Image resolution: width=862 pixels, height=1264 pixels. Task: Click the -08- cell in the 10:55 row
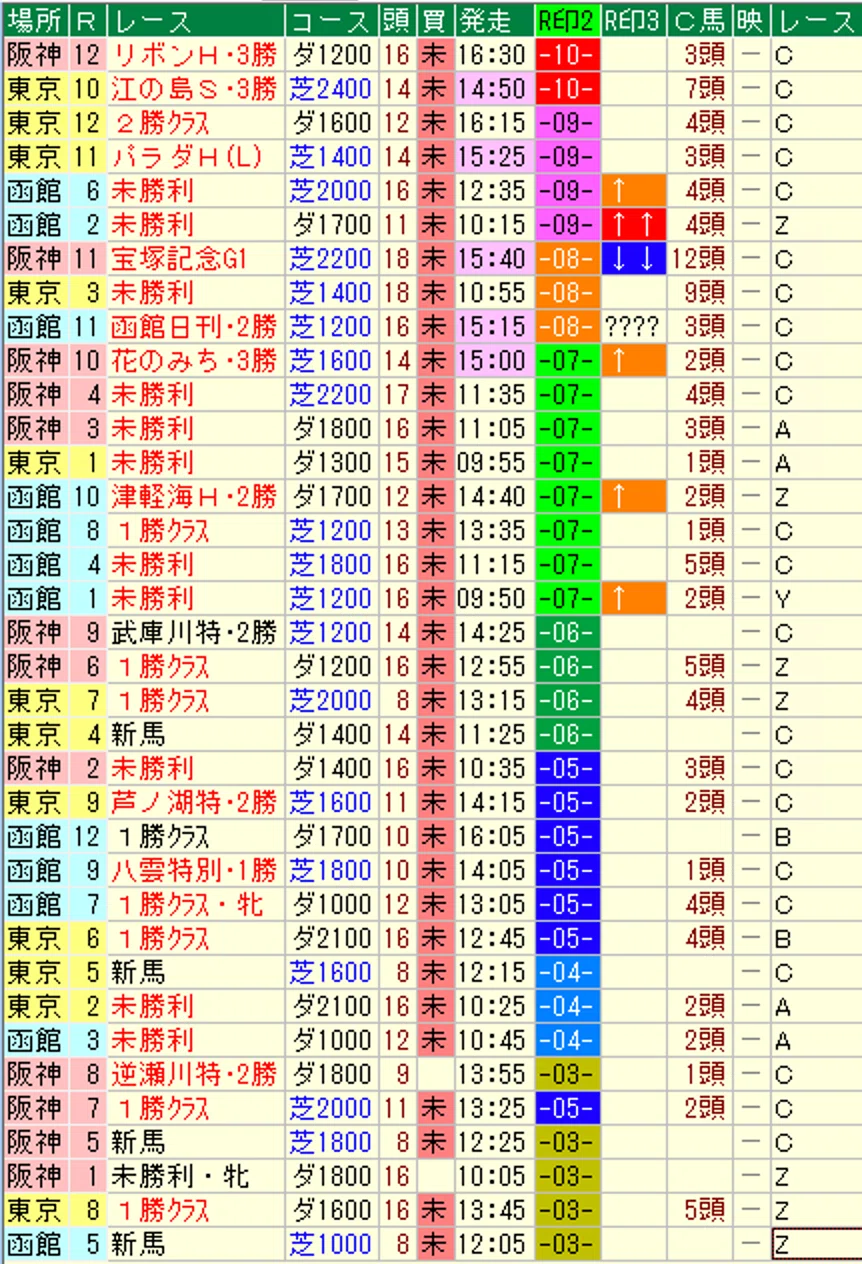coord(567,293)
